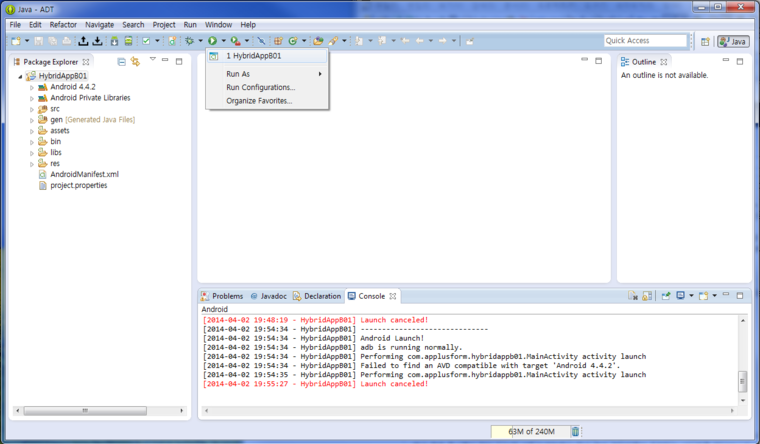Open the Android SDK Manager icon

pyautogui.click(x=114, y=41)
